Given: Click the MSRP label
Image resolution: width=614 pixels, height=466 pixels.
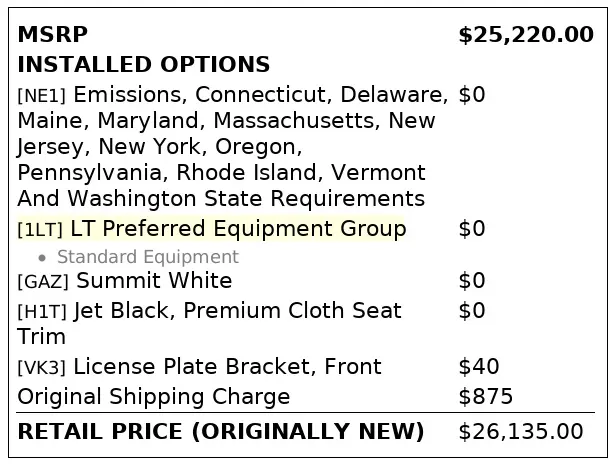Looking at the screenshot, I should 52,34.
